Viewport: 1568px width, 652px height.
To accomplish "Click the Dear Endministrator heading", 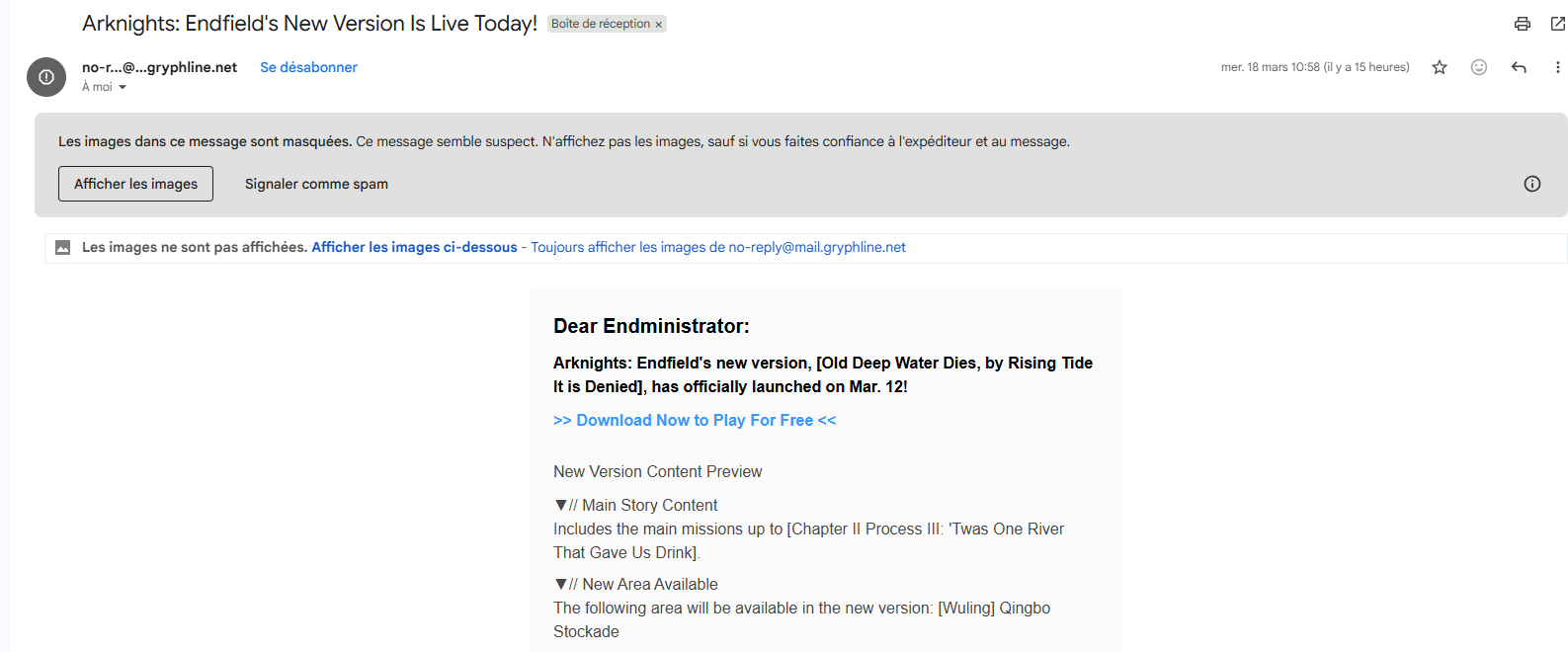I will pos(651,326).
